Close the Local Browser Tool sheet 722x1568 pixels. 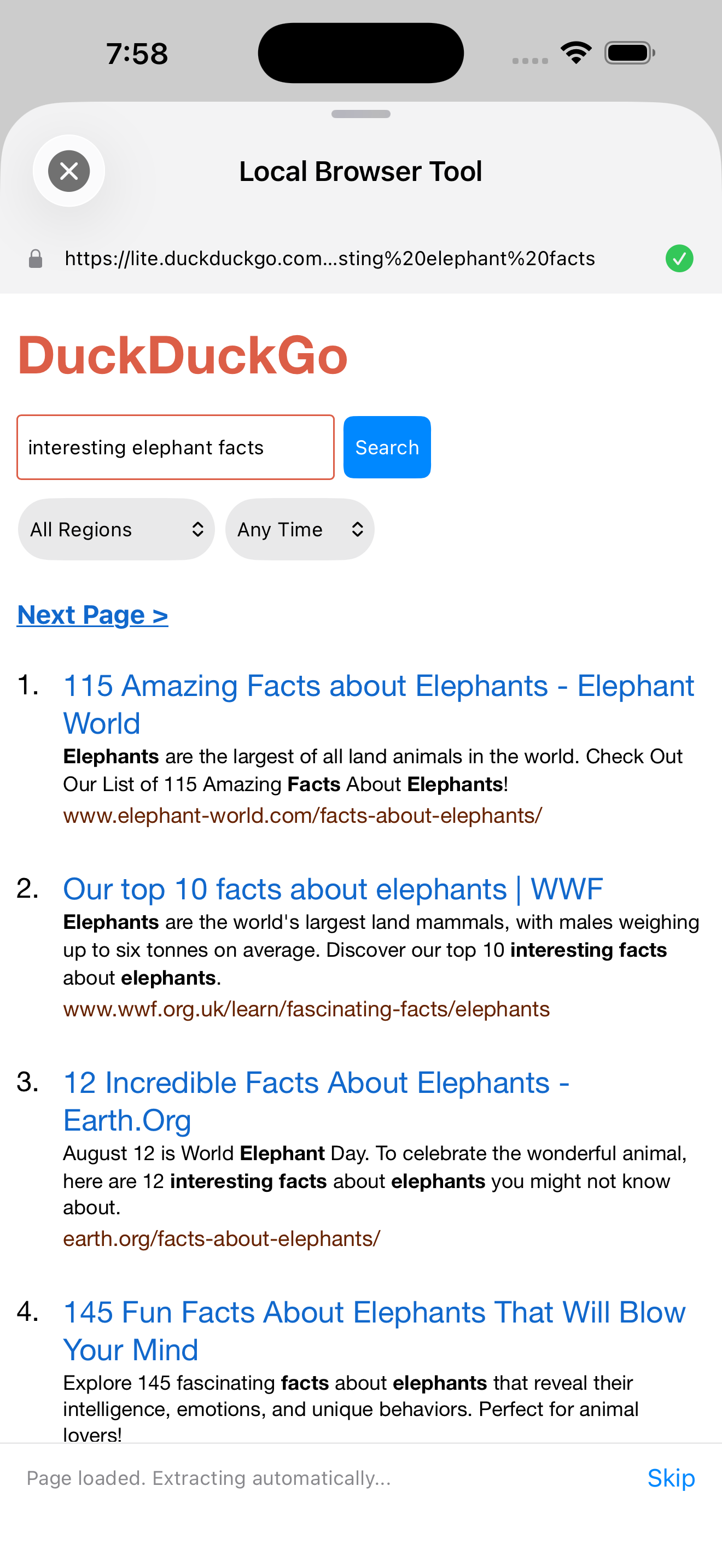pos(68,171)
